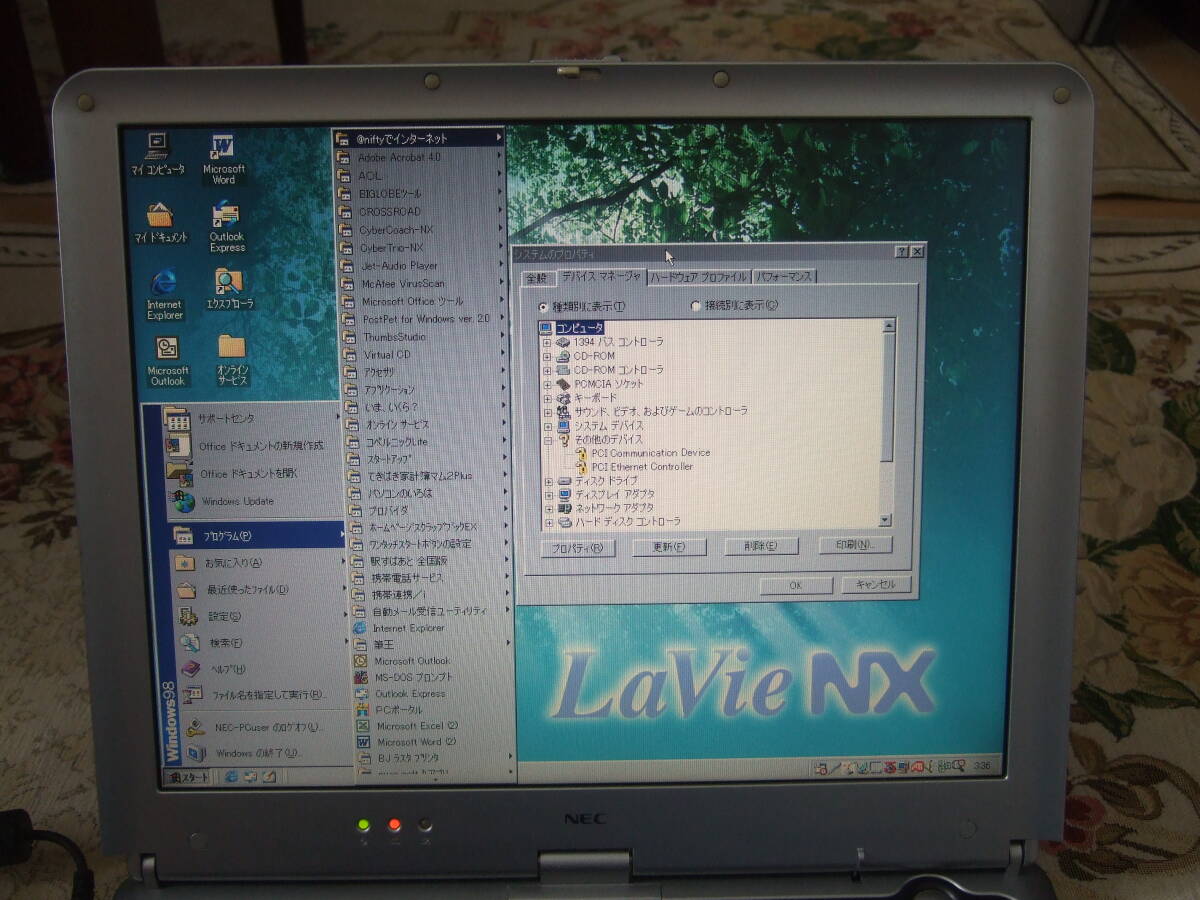Click the プロパティ(R) button
The height and width of the screenshot is (900, 1200).
577,548
